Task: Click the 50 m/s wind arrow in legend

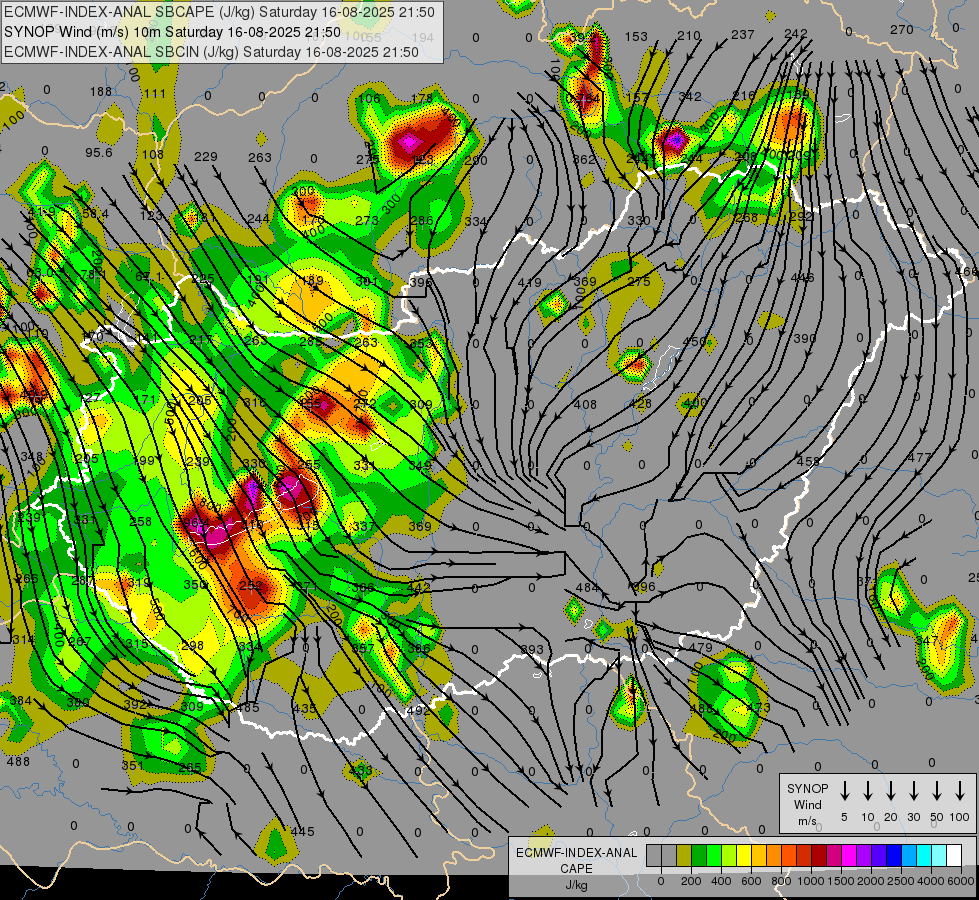Action: (x=937, y=791)
